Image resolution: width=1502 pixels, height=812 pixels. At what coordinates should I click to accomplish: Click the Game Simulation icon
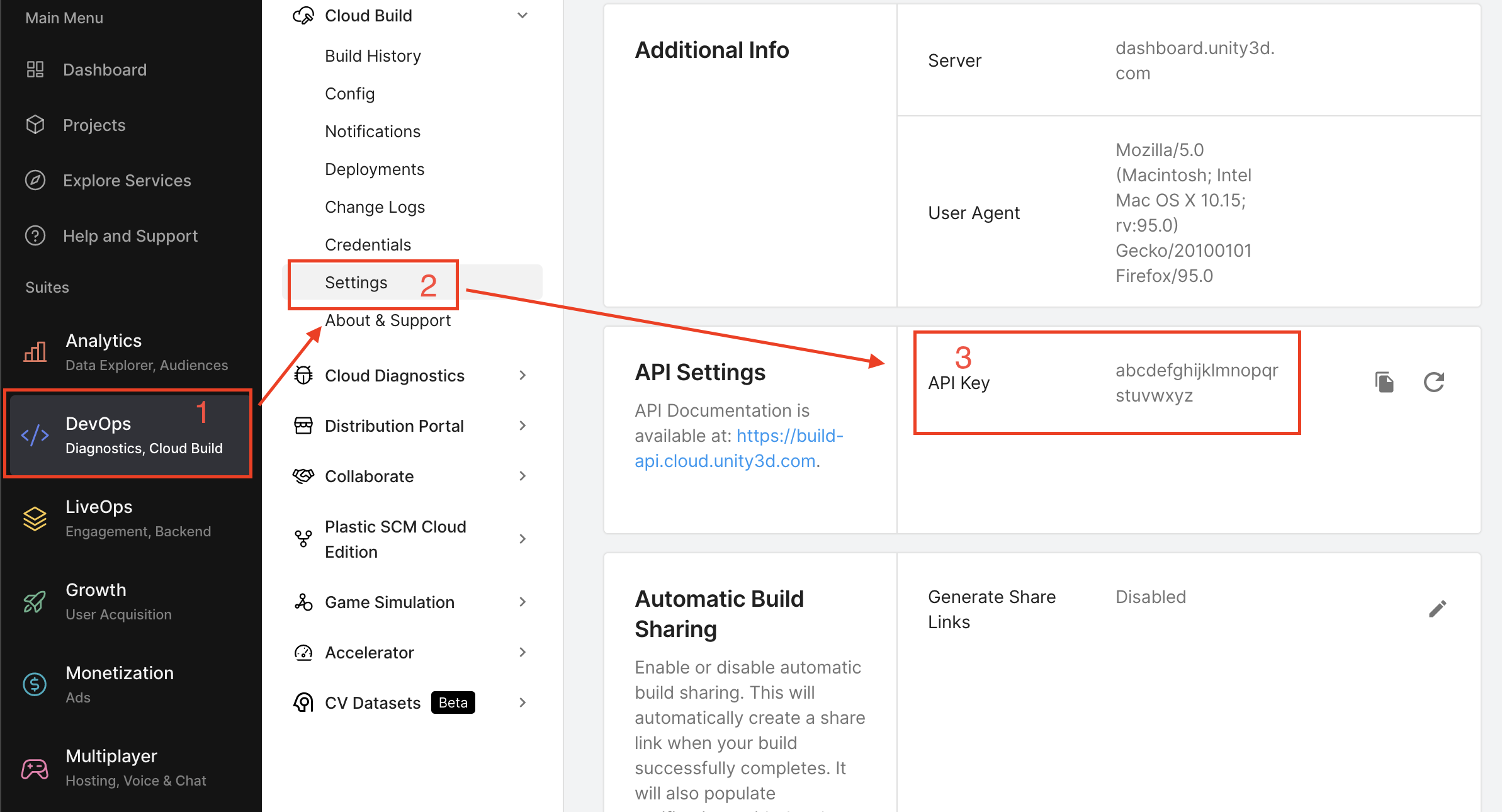[303, 602]
